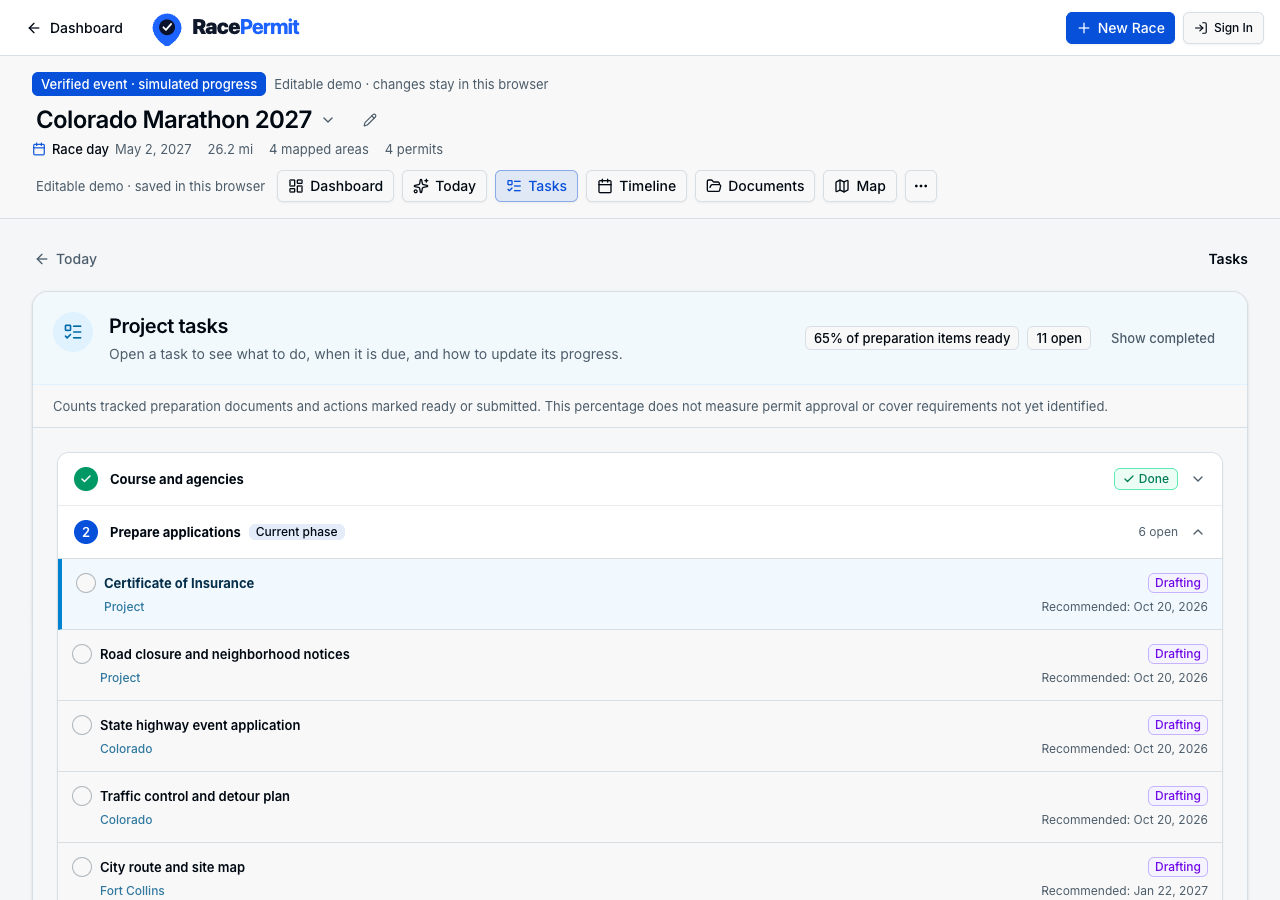This screenshot has width=1280, height=900.
Task: Click Project link under Road closure notices
Action: point(120,677)
